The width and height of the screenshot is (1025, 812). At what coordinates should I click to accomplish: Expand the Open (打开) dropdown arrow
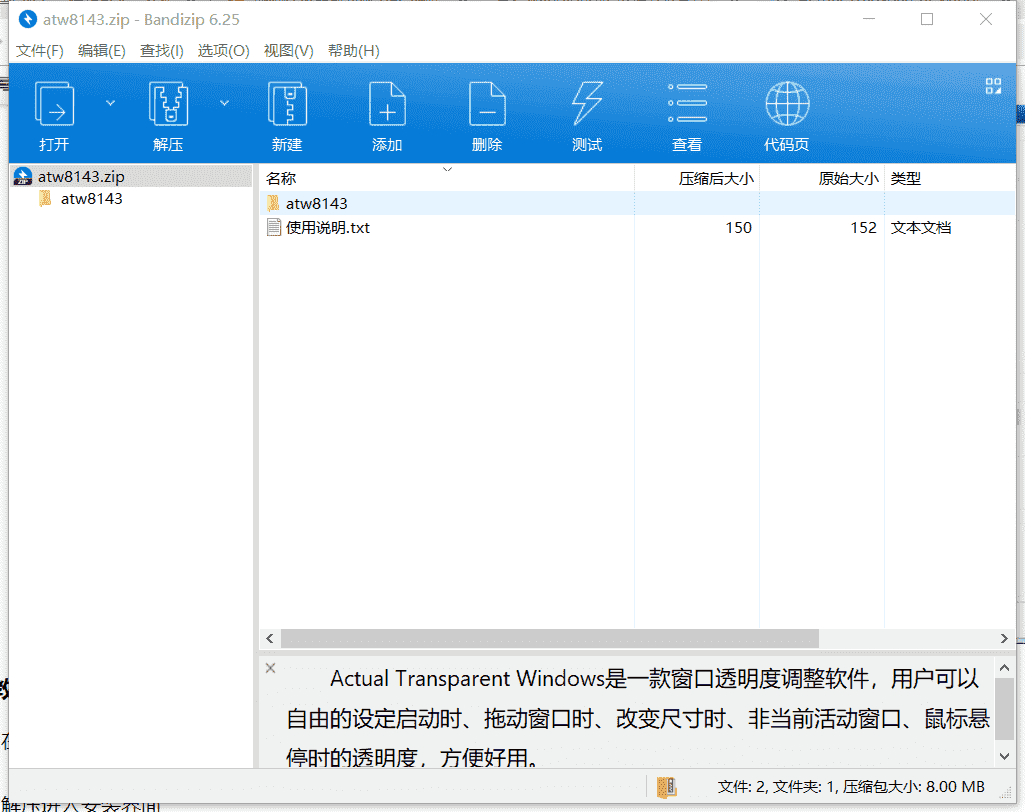coord(110,103)
